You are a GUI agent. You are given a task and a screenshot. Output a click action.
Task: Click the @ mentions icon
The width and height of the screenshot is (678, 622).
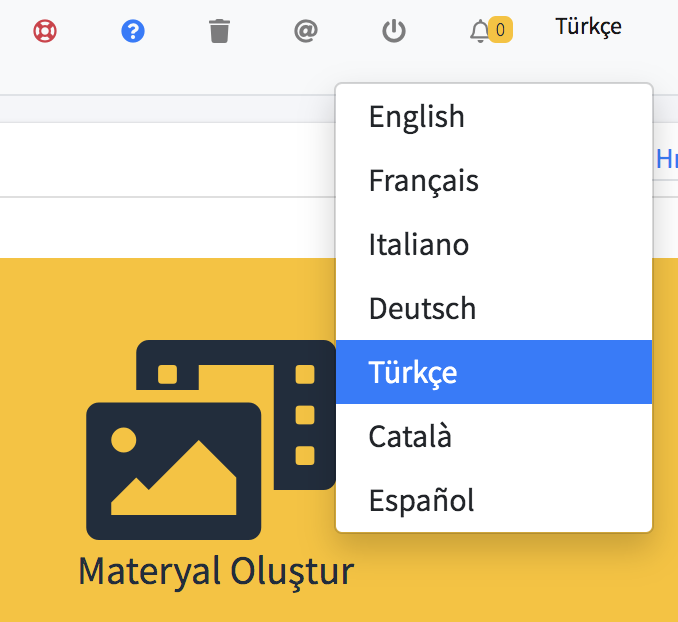pyautogui.click(x=306, y=31)
